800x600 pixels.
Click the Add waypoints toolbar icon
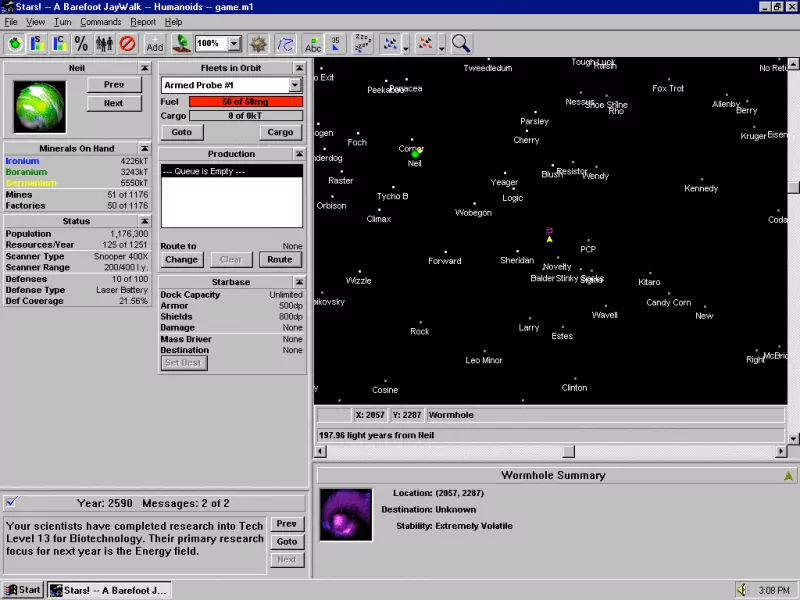tap(155, 44)
